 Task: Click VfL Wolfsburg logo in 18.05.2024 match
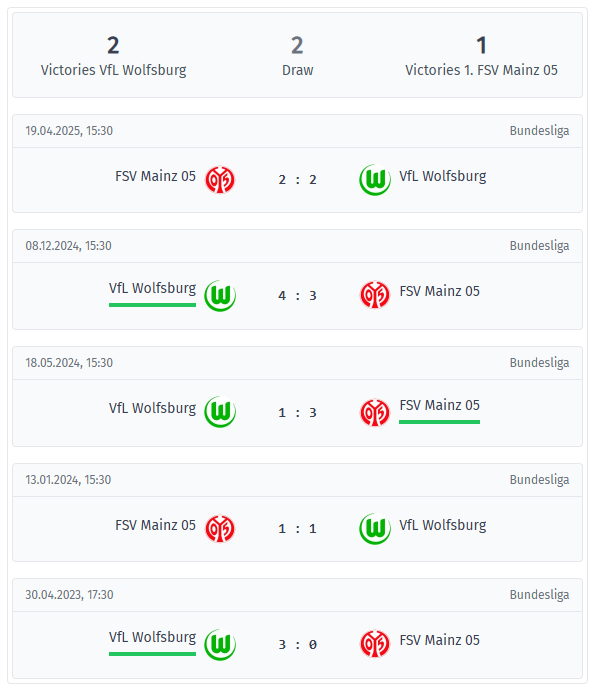point(220,412)
